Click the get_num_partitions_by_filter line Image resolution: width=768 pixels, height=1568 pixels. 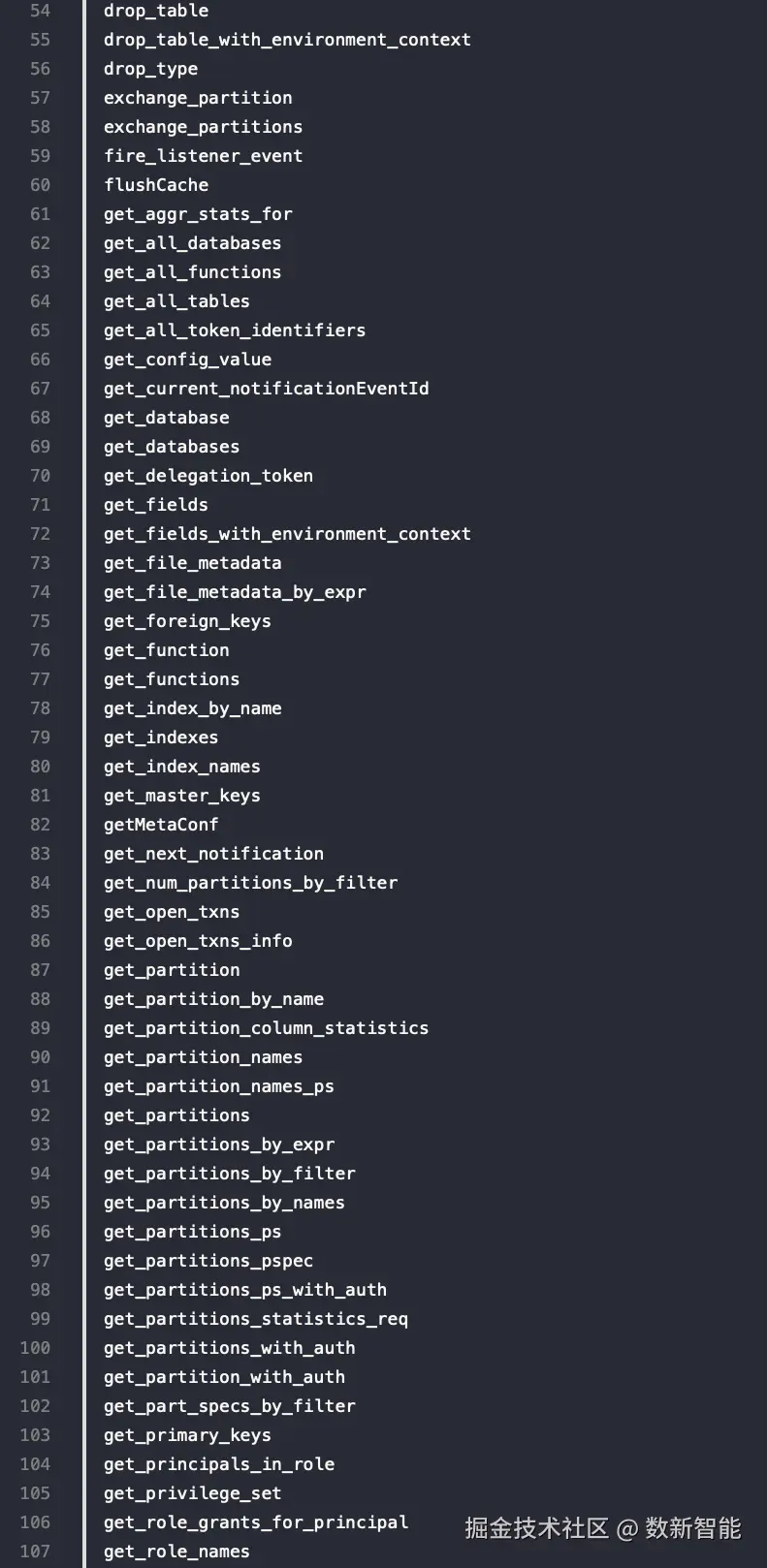(250, 883)
